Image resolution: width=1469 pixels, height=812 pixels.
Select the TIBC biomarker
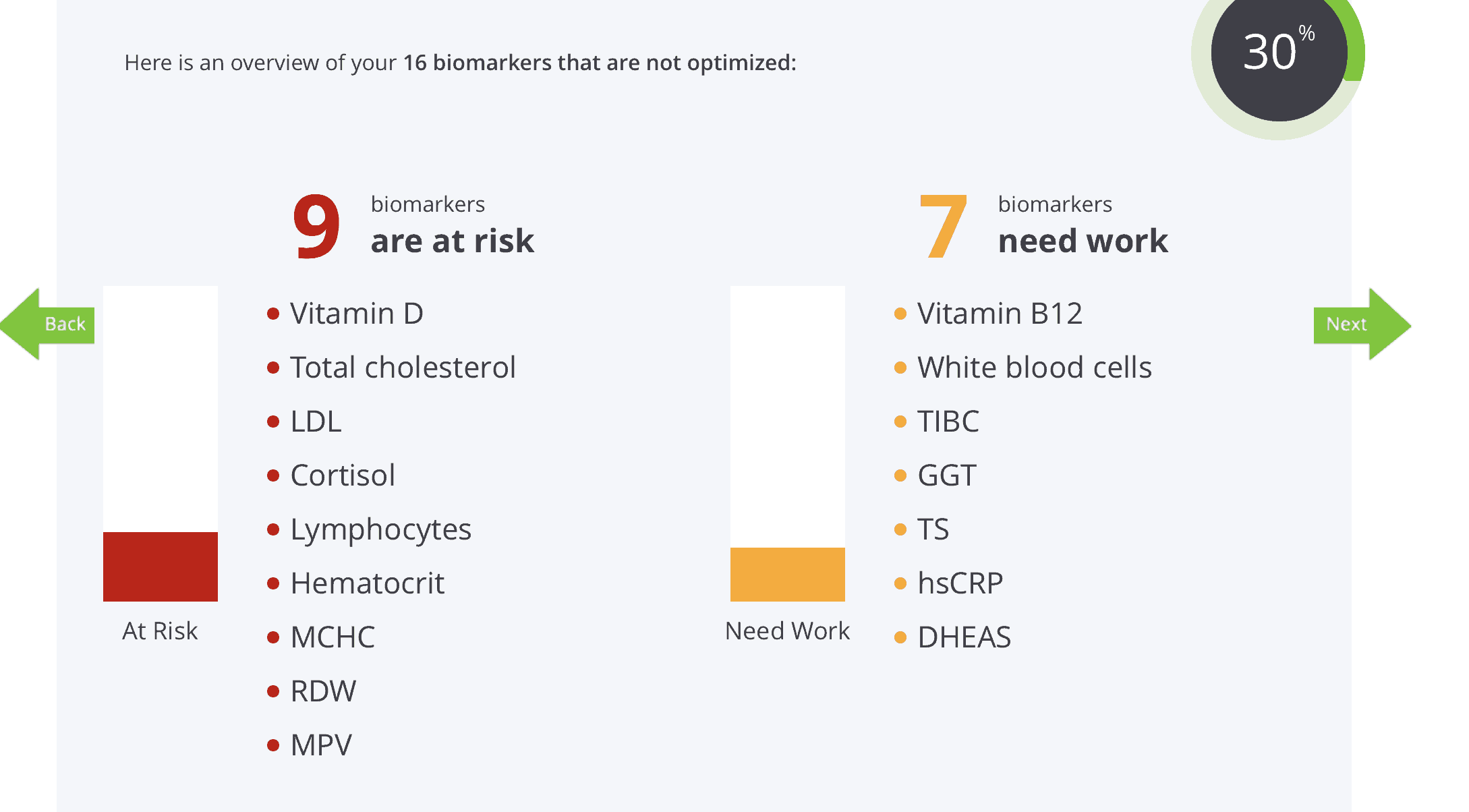click(x=948, y=422)
